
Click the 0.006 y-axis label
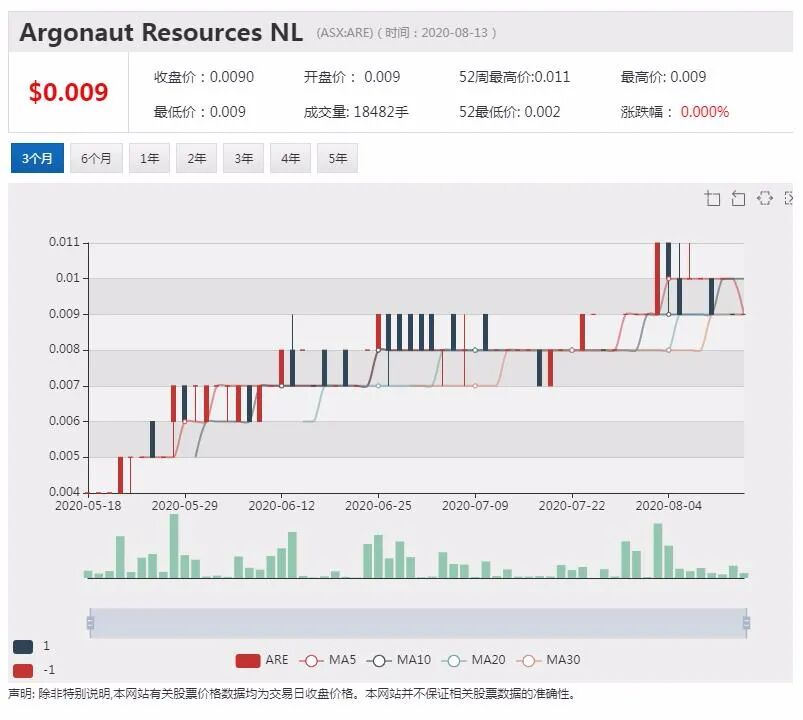click(x=65, y=421)
